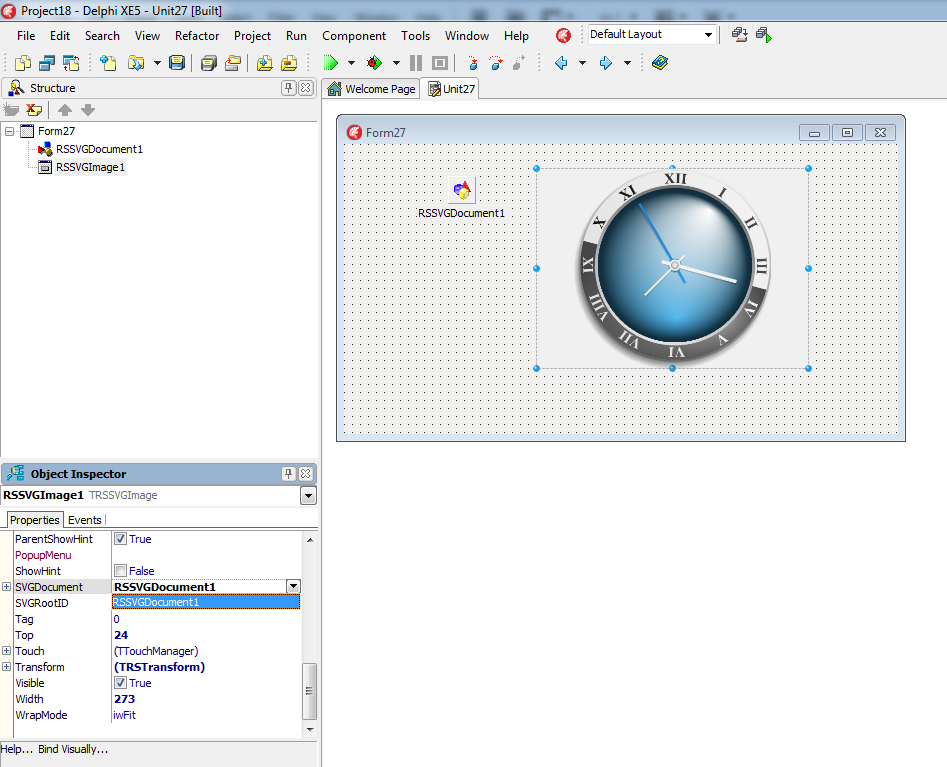Click the Pause program icon
The height and width of the screenshot is (767, 947).
pyautogui.click(x=416, y=63)
